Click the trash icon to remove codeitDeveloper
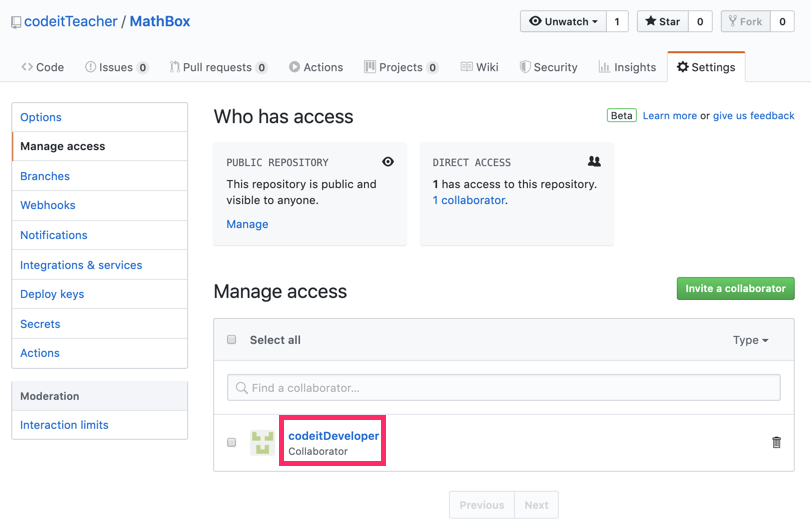Image resolution: width=811 pixels, height=526 pixels. click(776, 442)
